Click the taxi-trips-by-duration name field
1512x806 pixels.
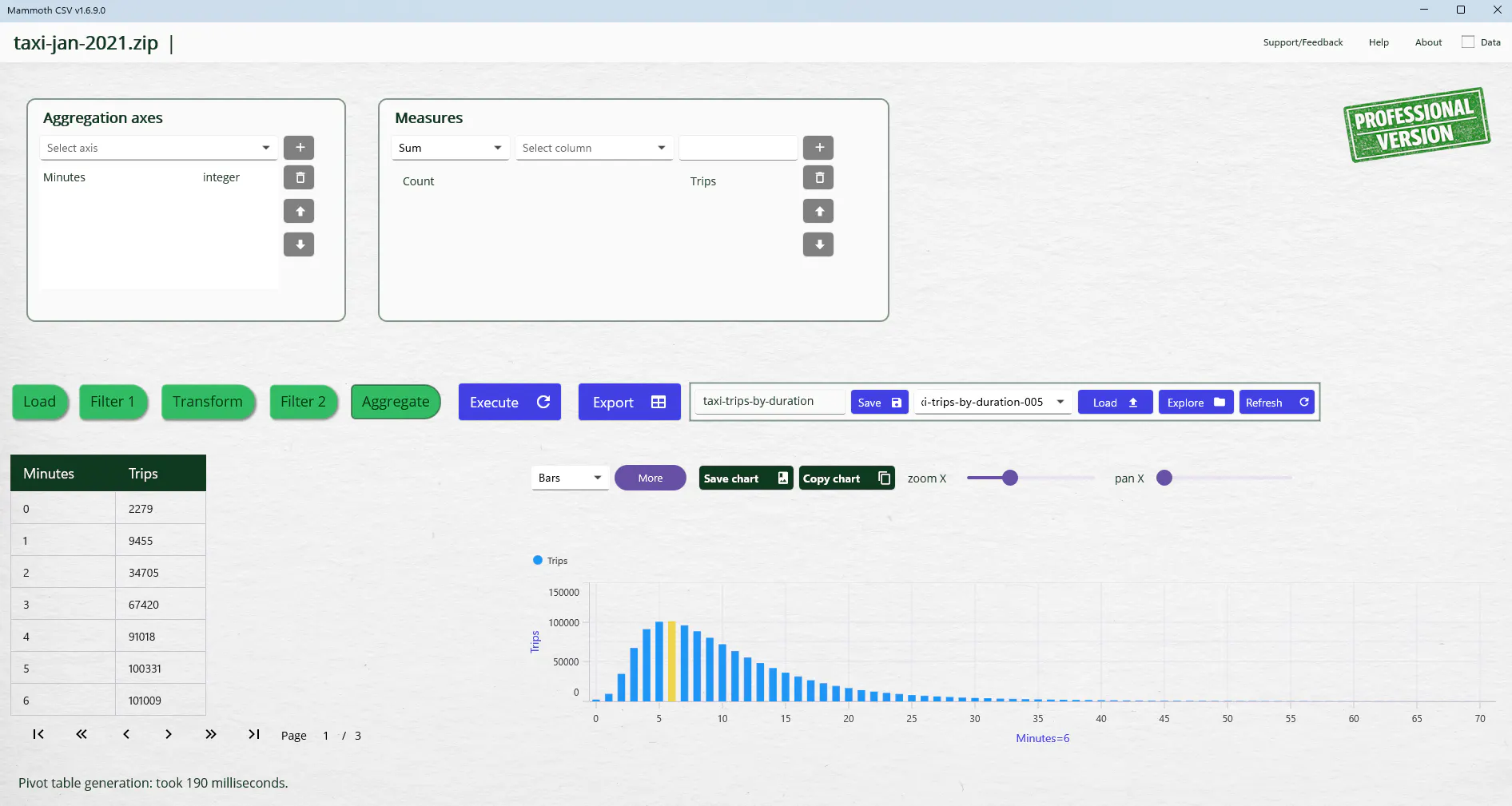pos(770,402)
